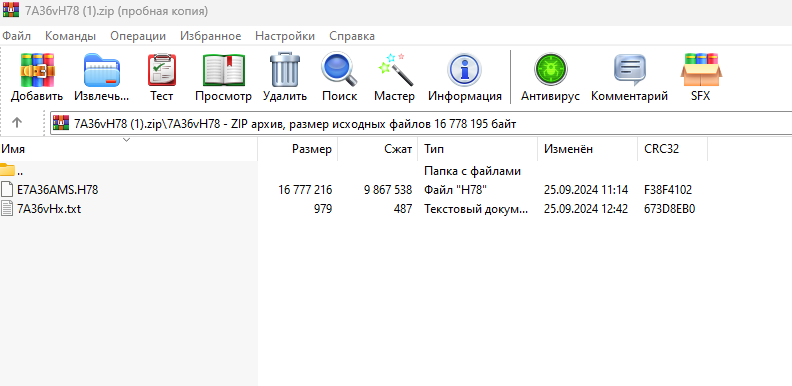
Task: Open the Избранное menu
Action: pos(211,36)
